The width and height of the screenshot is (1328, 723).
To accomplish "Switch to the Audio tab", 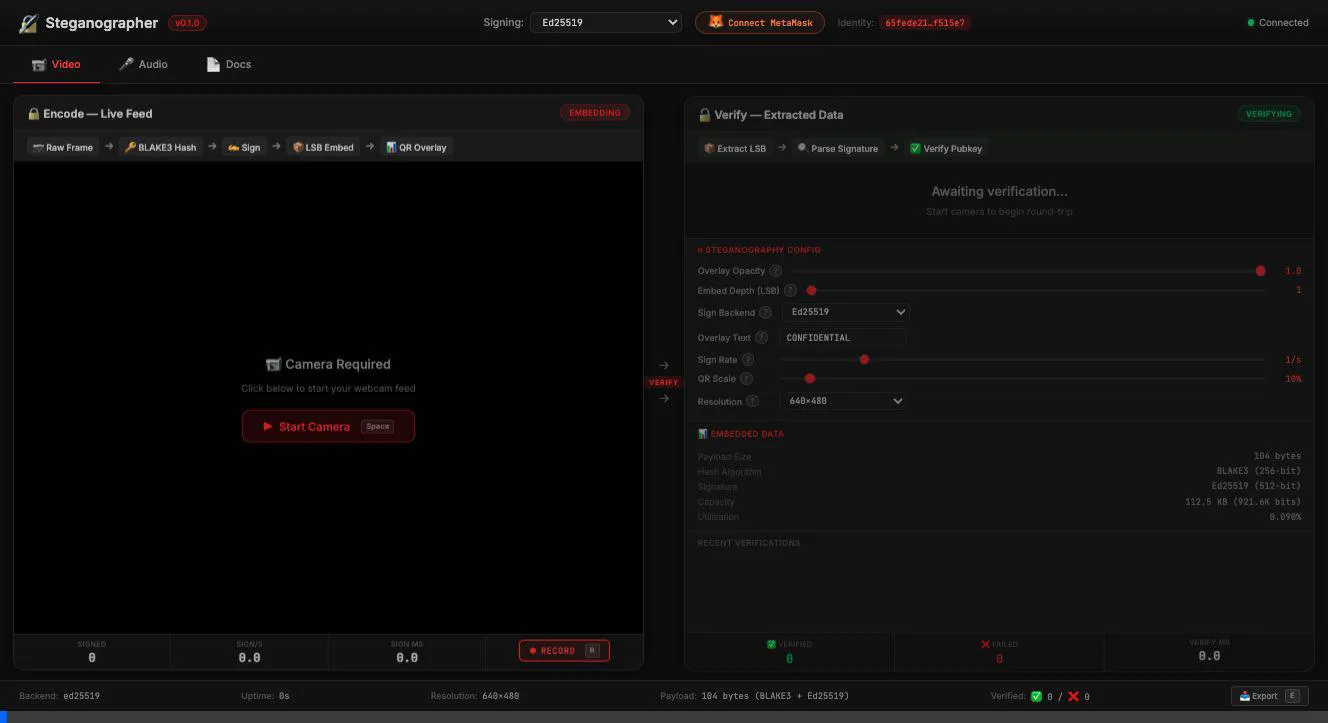I will [143, 64].
